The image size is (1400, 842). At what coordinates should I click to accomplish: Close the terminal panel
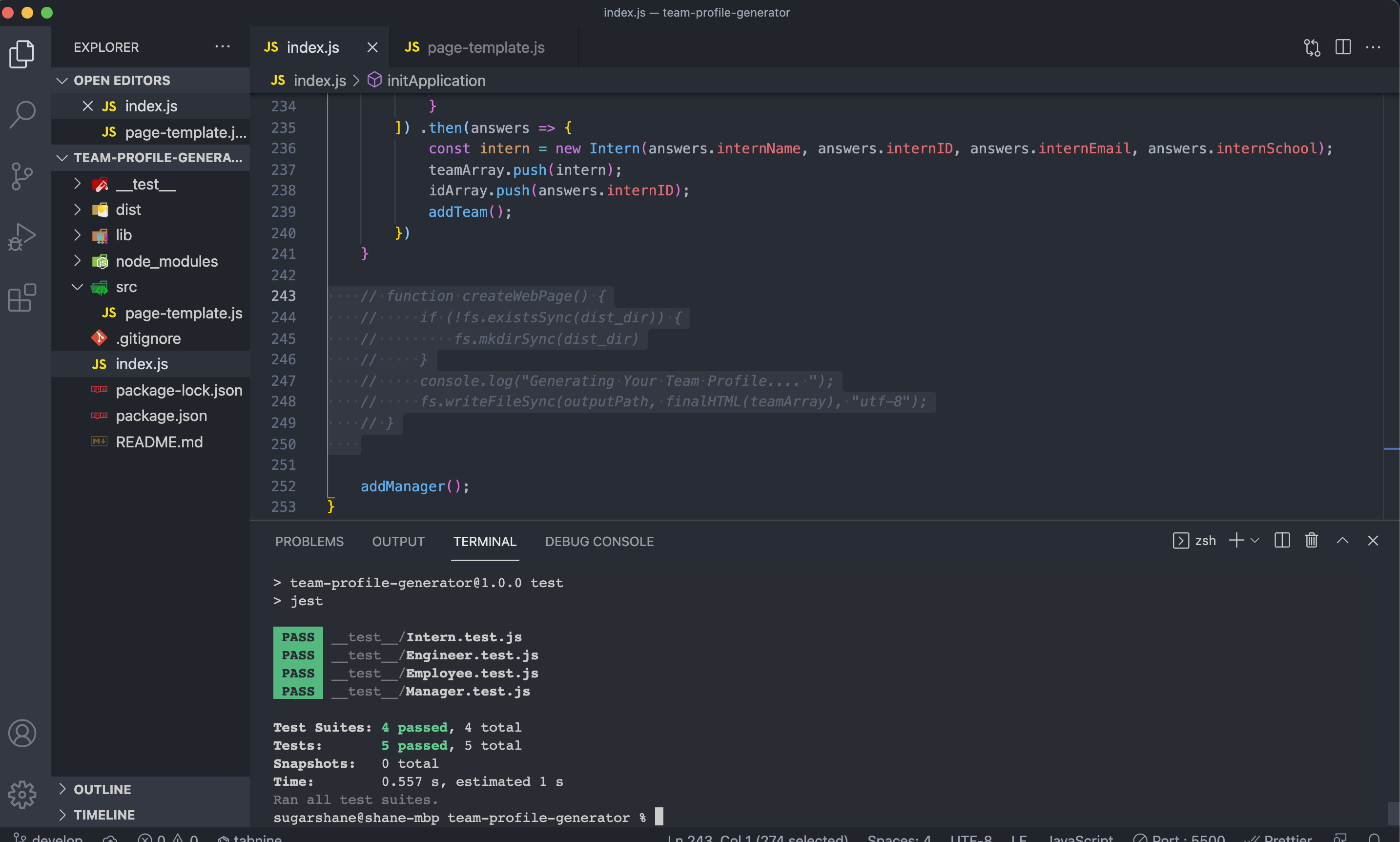1372,540
